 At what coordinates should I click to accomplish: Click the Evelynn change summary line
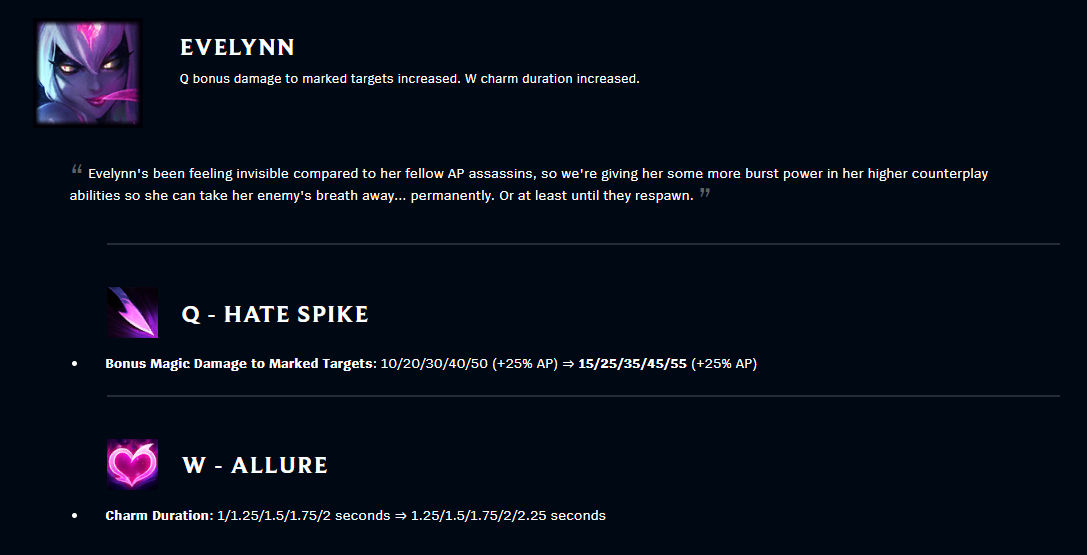pyautogui.click(x=409, y=78)
